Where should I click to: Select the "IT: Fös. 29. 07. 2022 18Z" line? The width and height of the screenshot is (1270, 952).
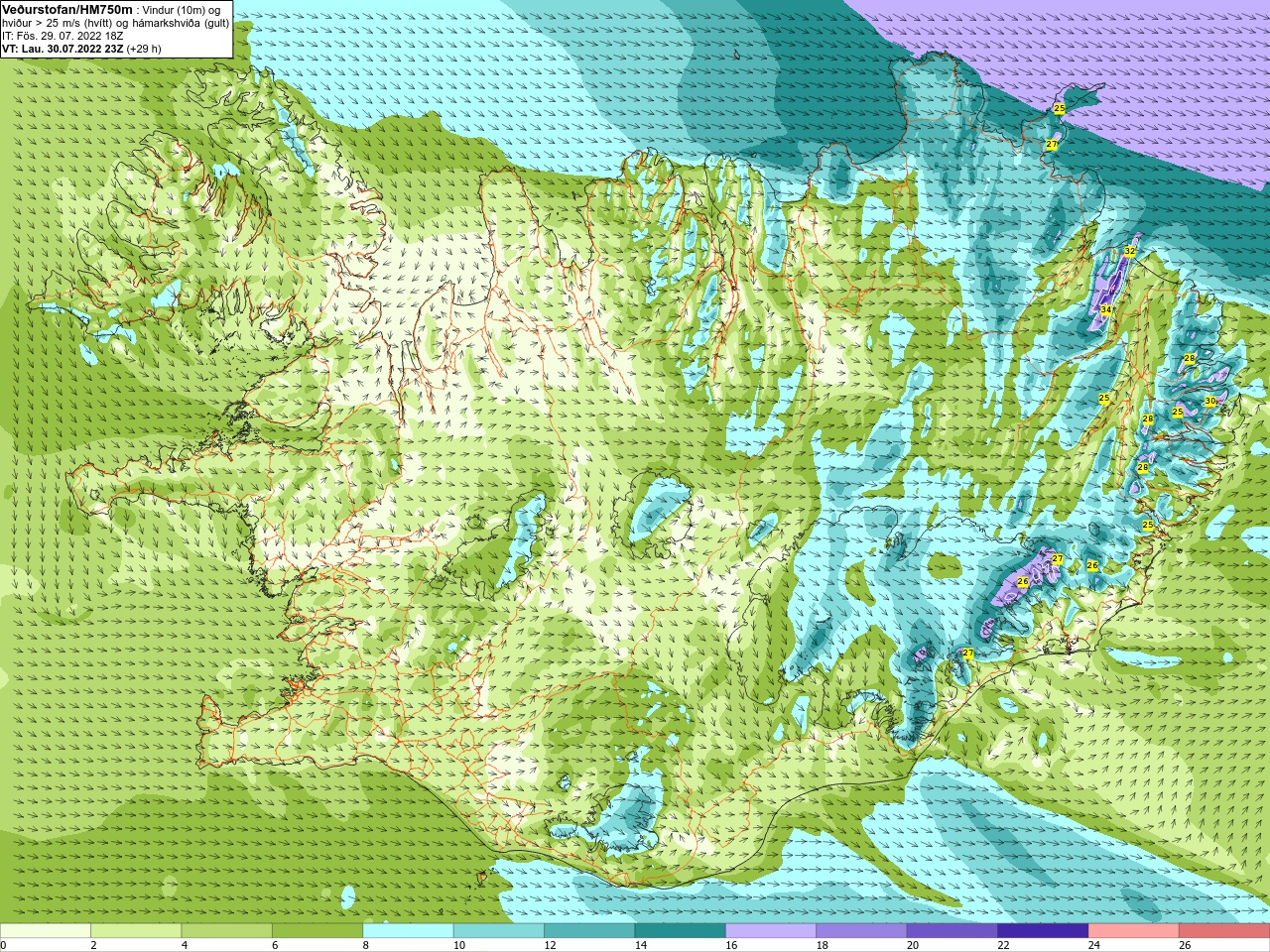pyautogui.click(x=63, y=35)
